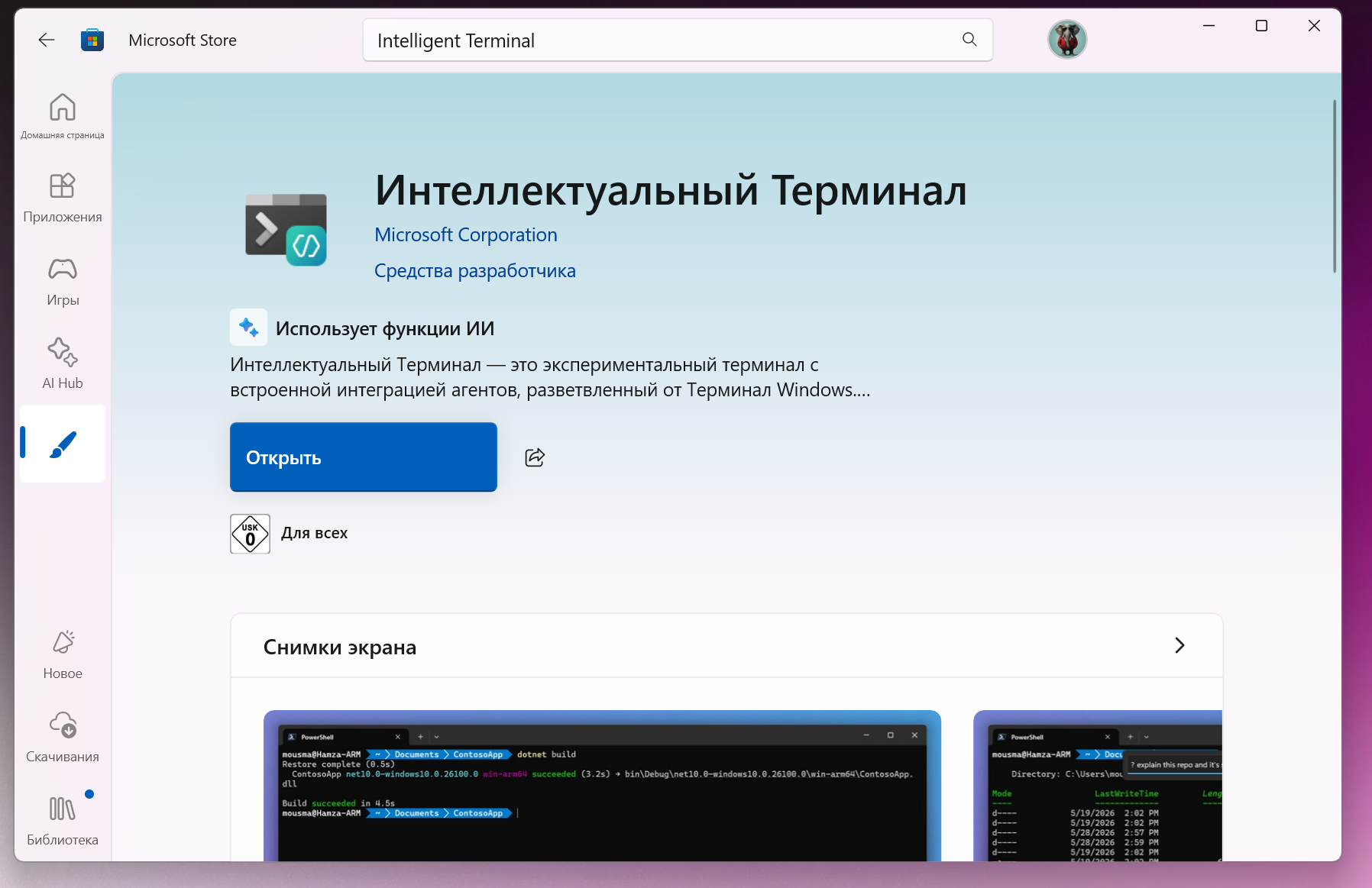Maximize the Microsoft Store window
The height and width of the screenshot is (888, 1372).
pyautogui.click(x=1262, y=26)
